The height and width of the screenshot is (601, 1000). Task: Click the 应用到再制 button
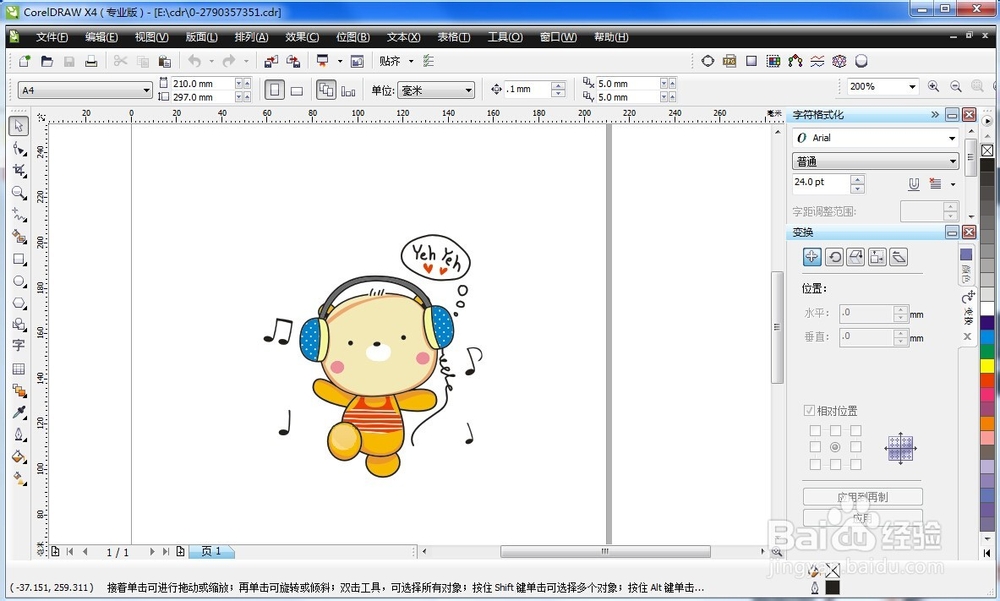[x=862, y=496]
